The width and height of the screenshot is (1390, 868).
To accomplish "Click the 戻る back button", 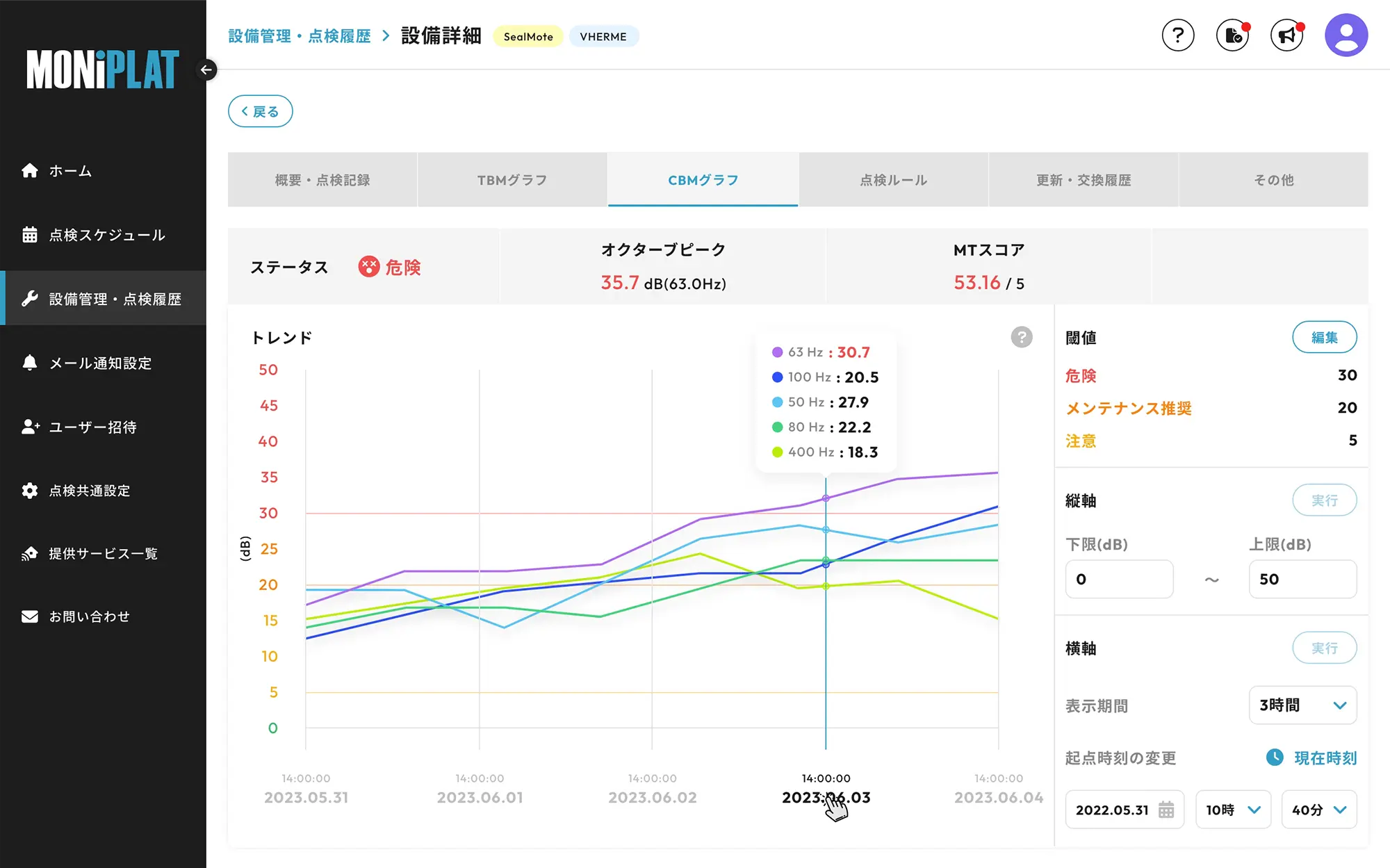I will (260, 111).
